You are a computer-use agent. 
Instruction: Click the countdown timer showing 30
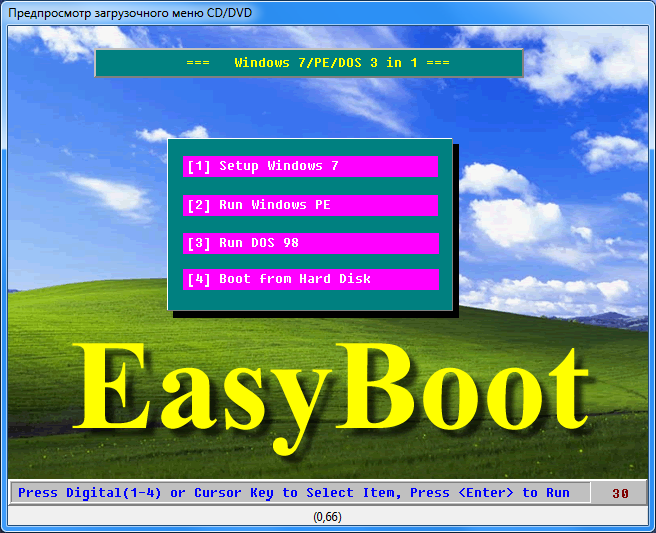[x=620, y=493]
